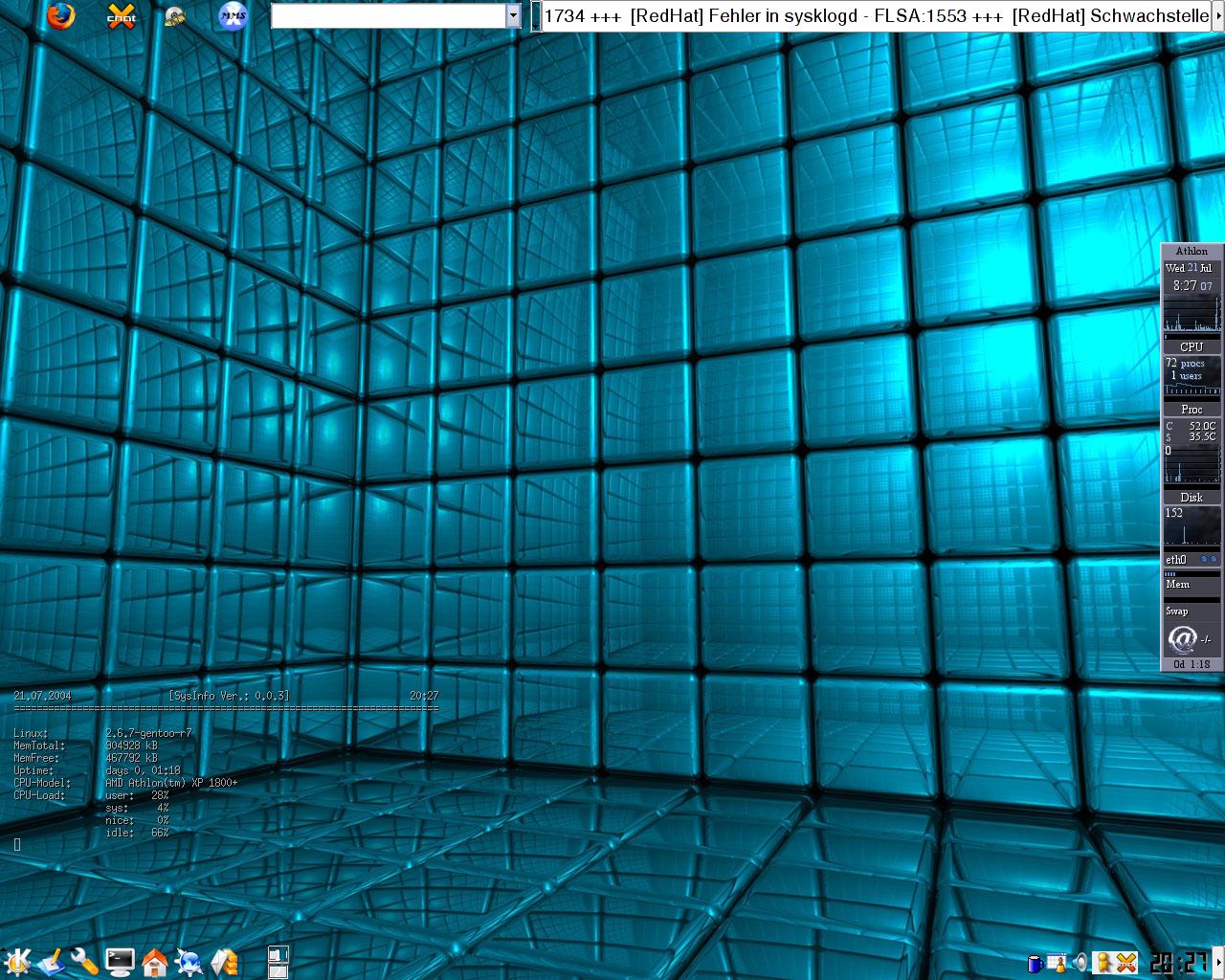Viewport: 1225px width, 980px height.
Task: Launch the Konsole terminal
Action: (120, 962)
